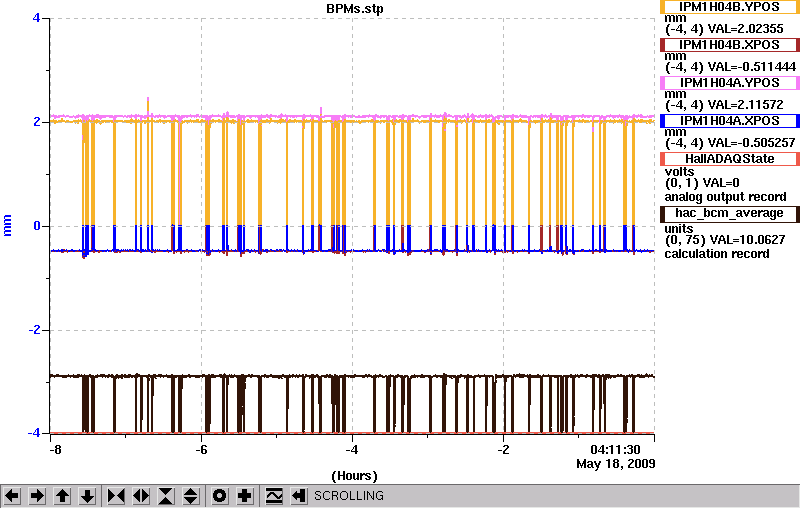Click the arrow-to-bar scroll reset icon
The width and height of the screenshot is (800, 508).
pos(299,496)
